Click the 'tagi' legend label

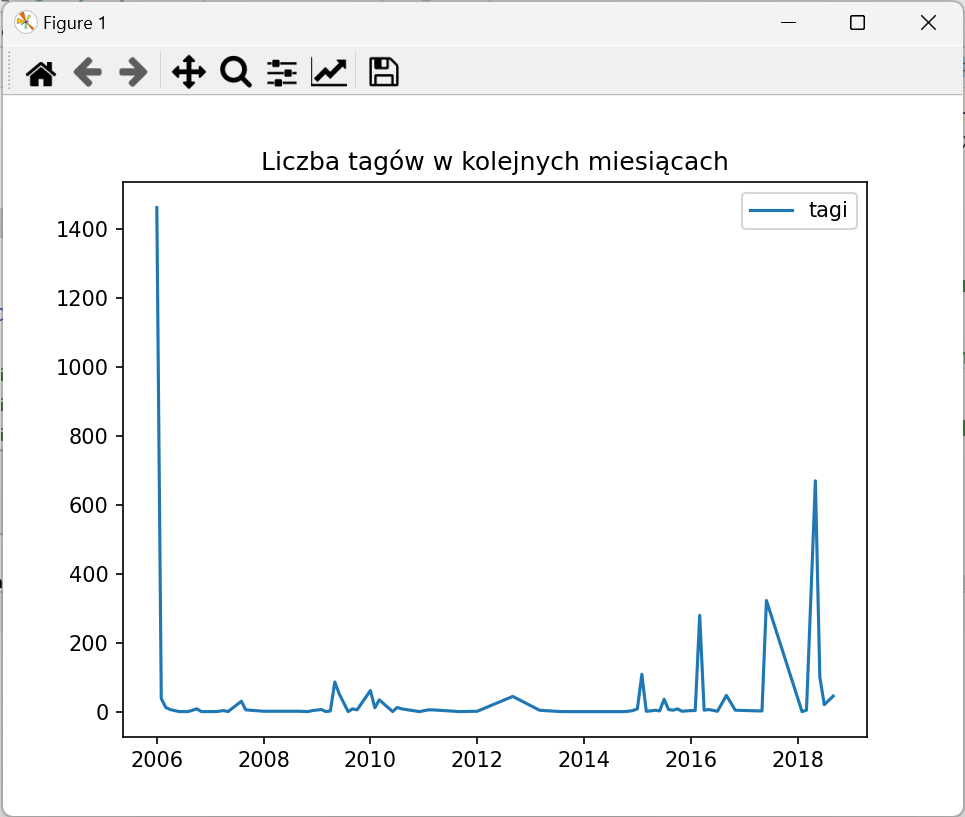827,210
